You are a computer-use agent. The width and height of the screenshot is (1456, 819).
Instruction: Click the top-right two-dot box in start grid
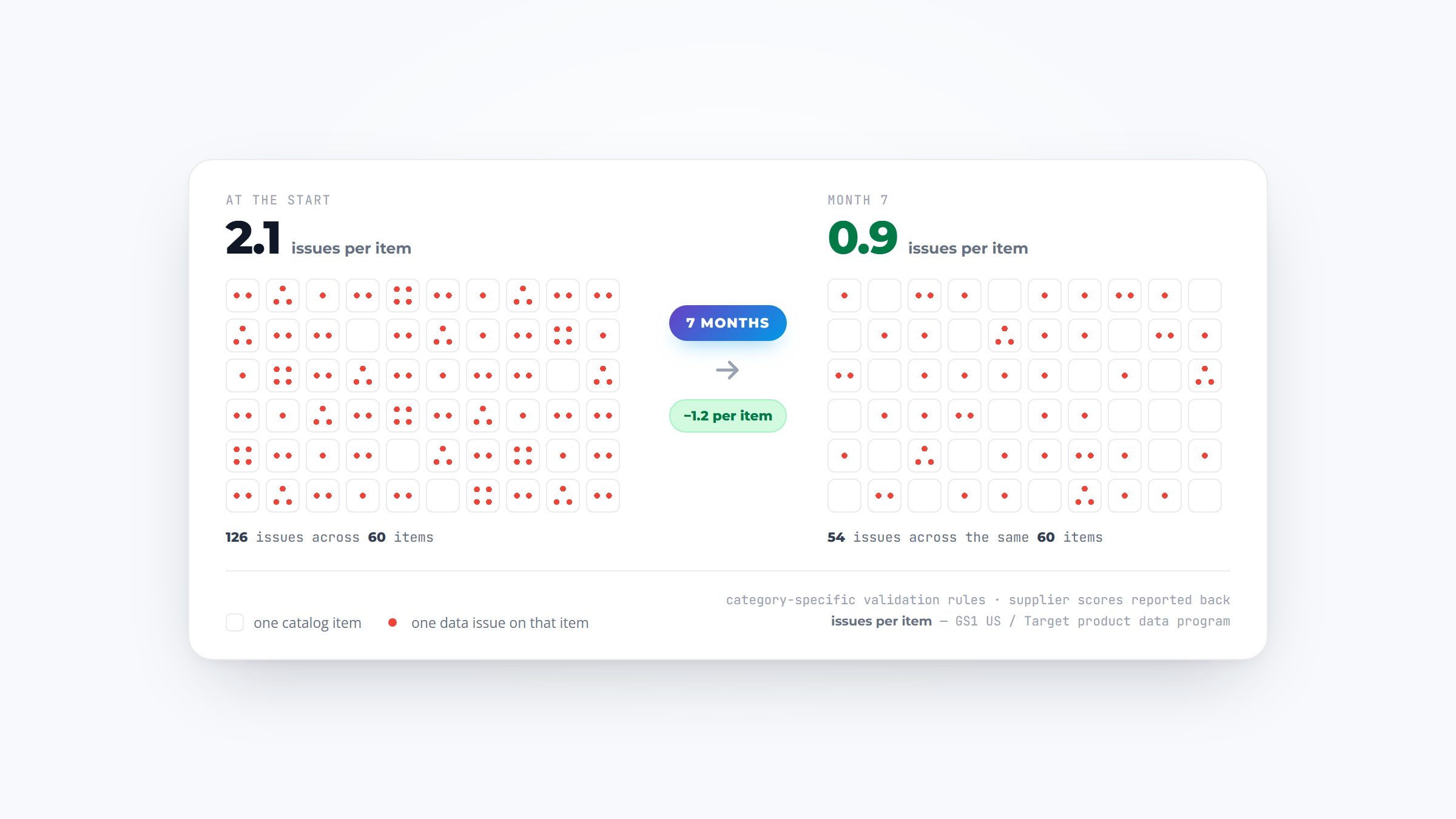[x=603, y=295]
